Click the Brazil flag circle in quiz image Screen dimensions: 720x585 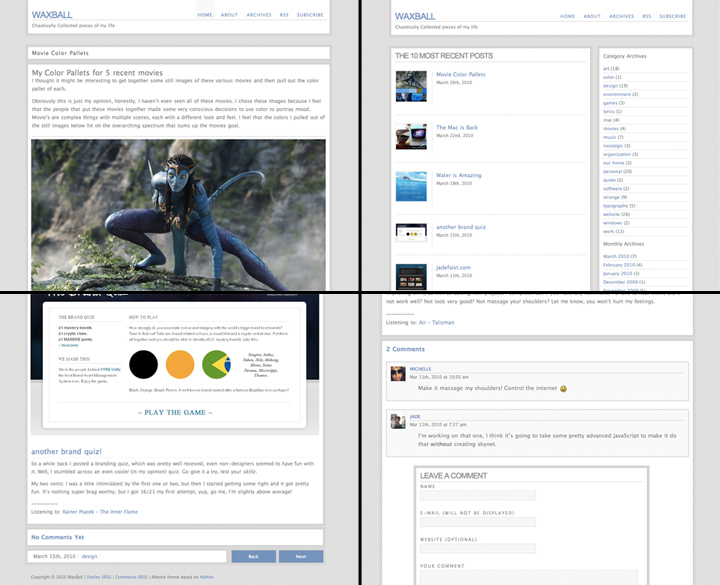tap(217, 365)
